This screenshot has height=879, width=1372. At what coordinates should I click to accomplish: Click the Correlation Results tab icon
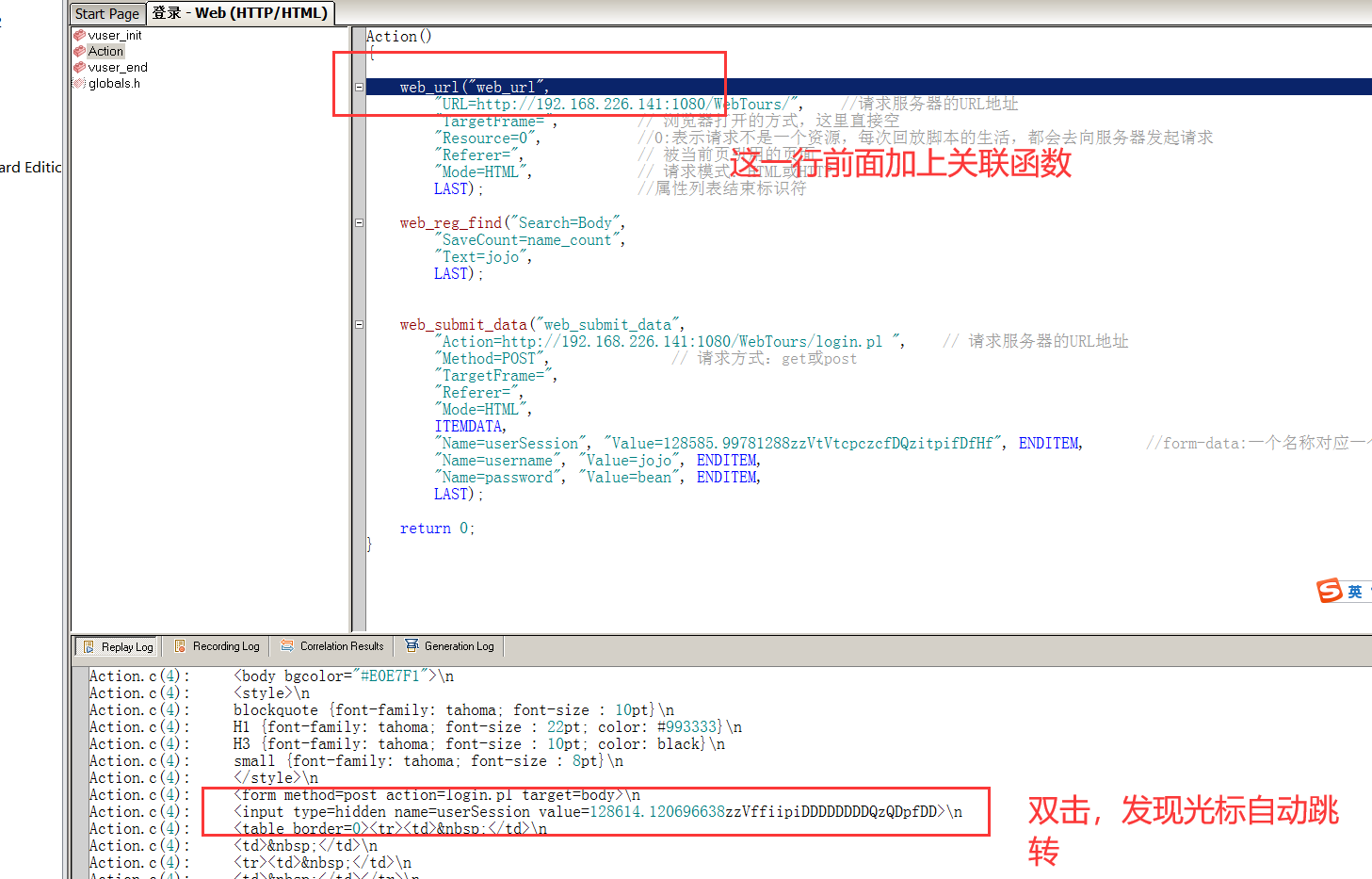(287, 646)
